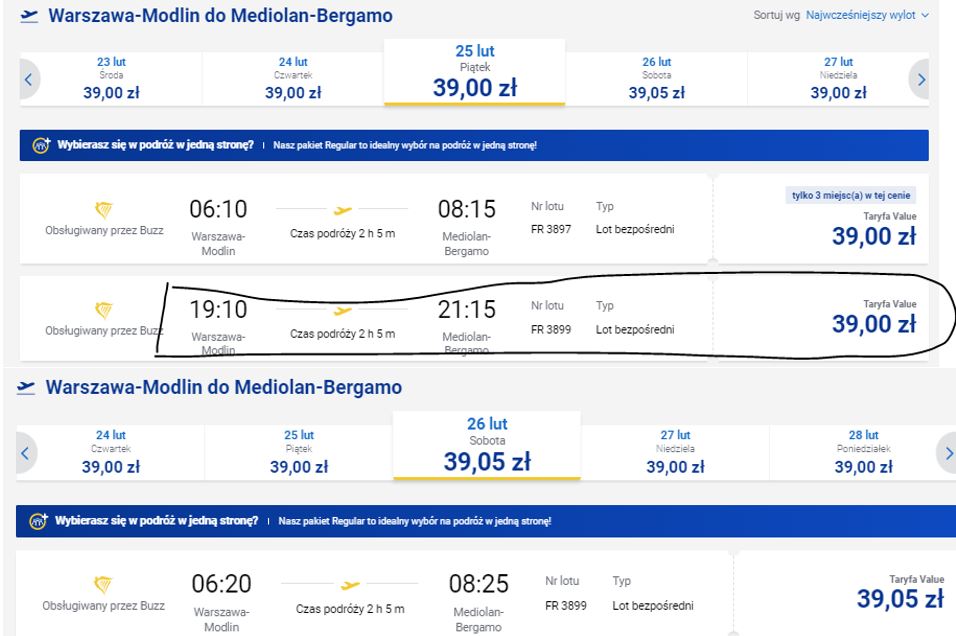
Task: Click the previous dates arrow in lower carousel
Action: 26,453
